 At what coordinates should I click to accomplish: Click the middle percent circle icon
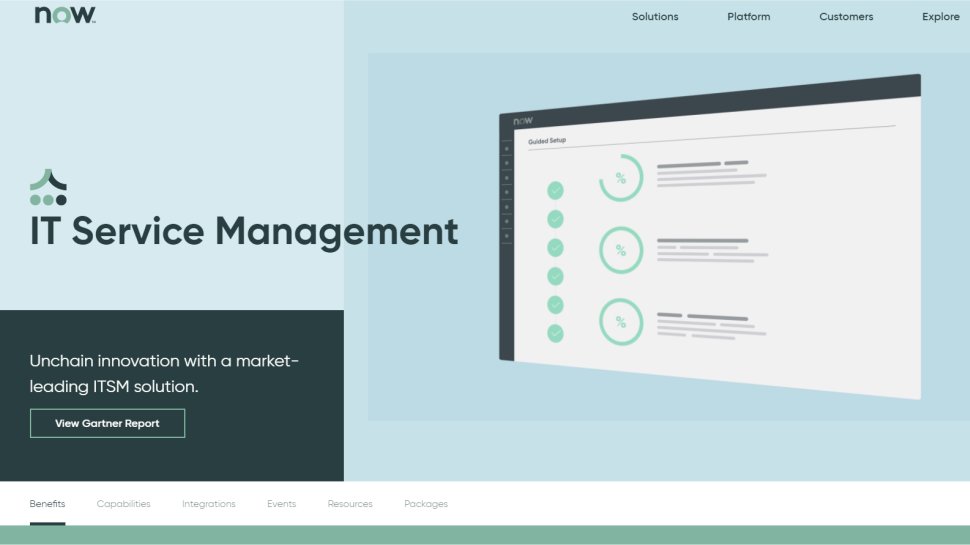pyautogui.click(x=620, y=250)
